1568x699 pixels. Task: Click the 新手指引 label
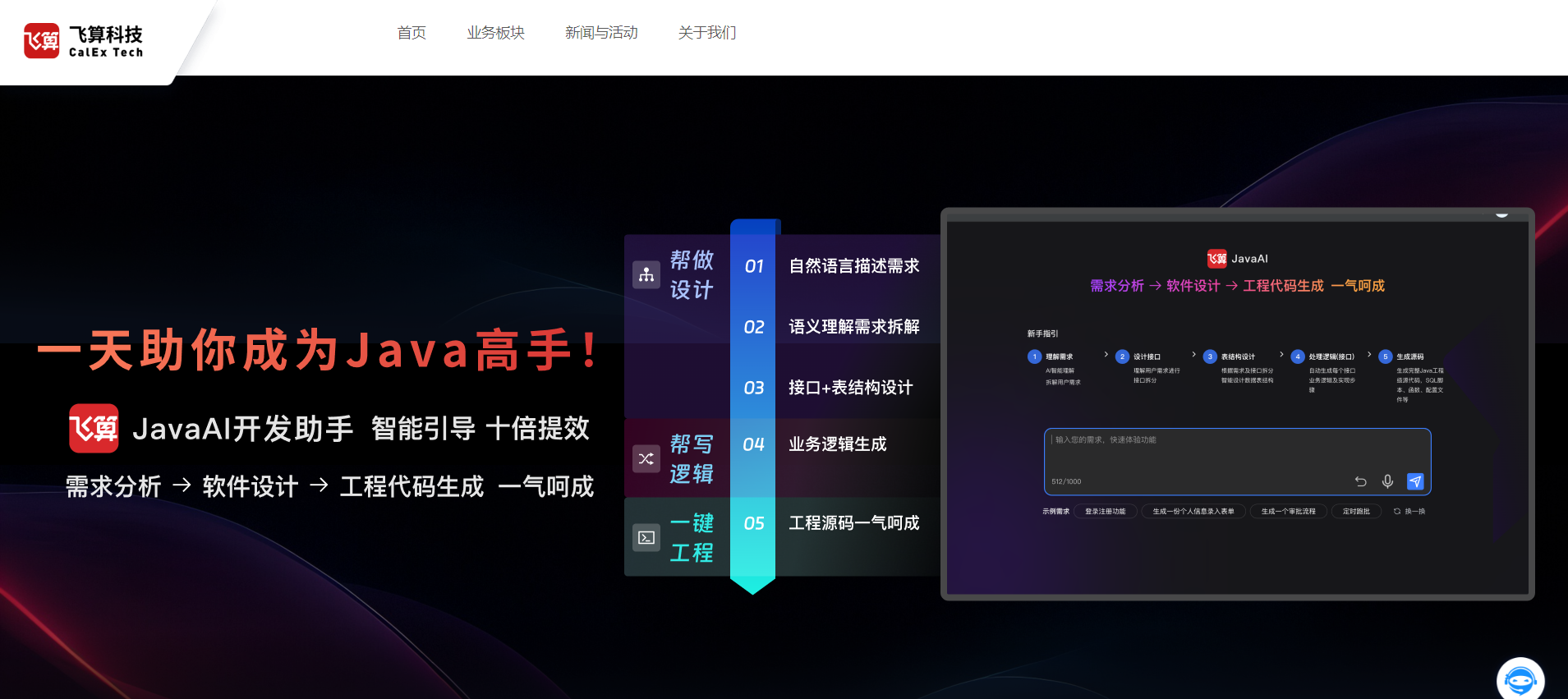click(x=1042, y=333)
